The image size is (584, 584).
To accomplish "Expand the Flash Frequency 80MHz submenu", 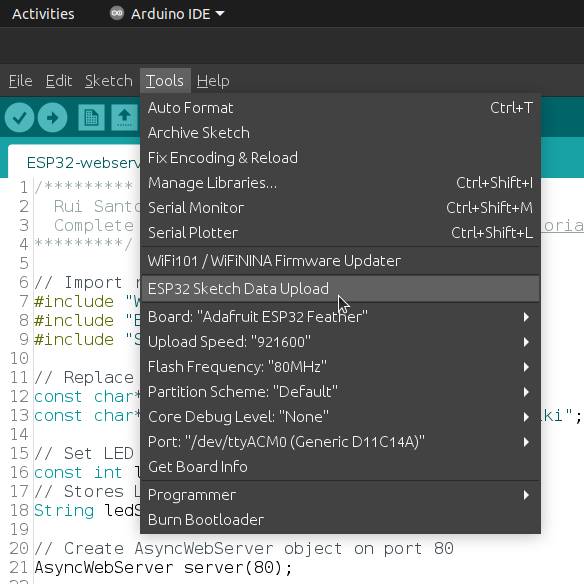I will click(340, 367).
